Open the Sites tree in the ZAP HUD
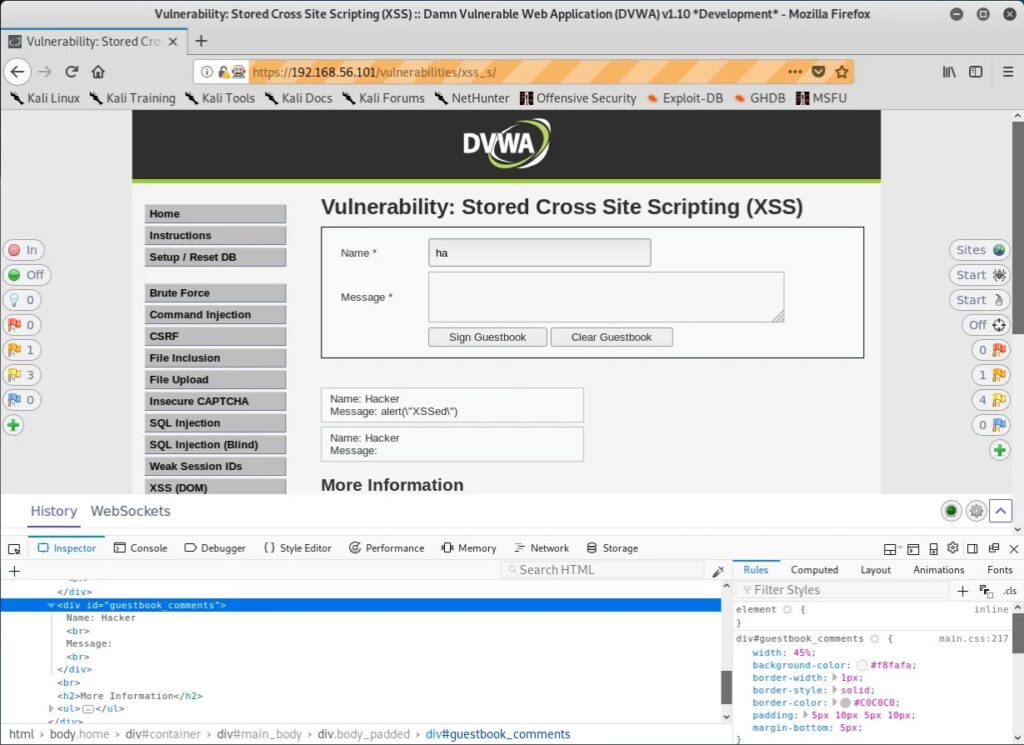 tap(980, 250)
